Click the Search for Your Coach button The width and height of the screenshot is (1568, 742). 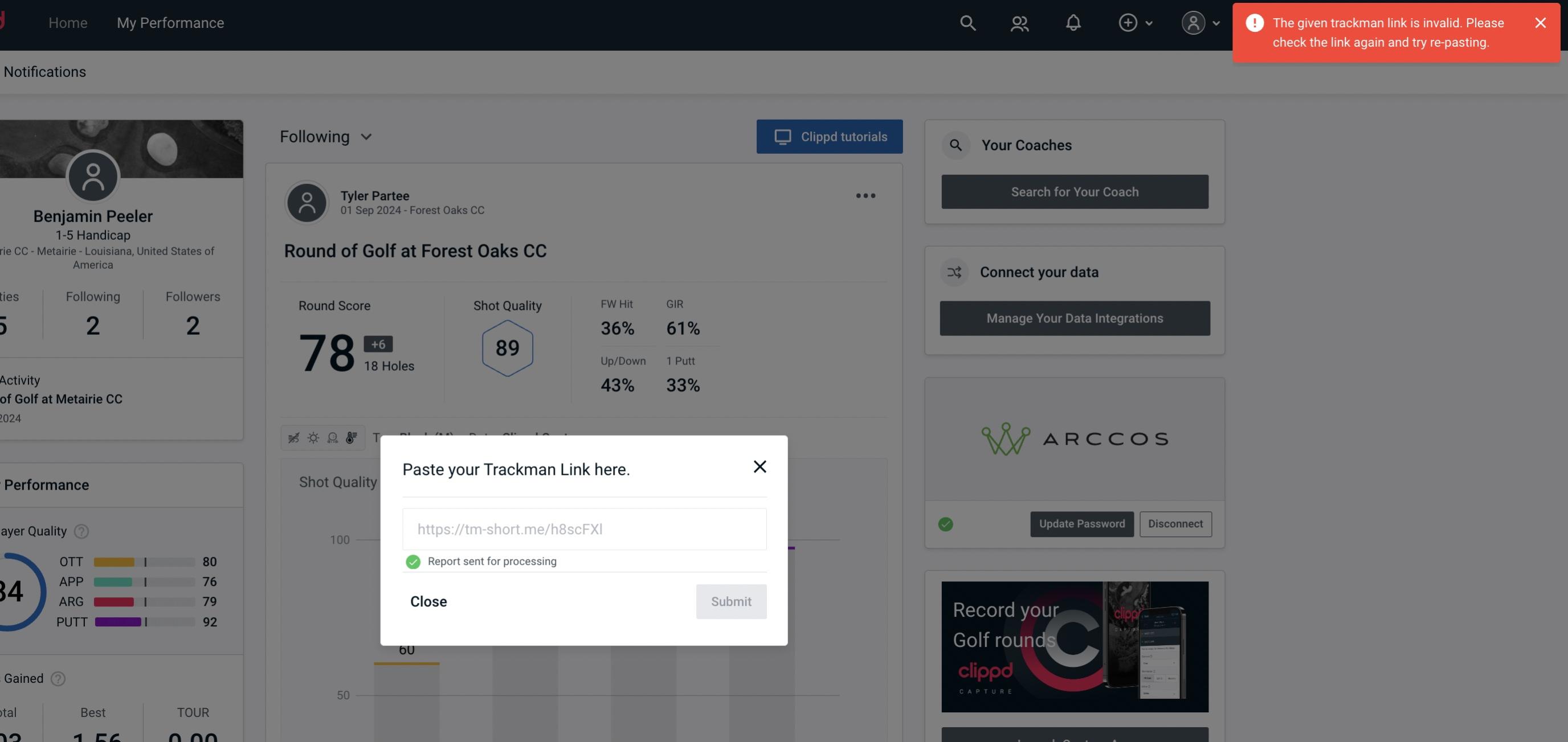(x=1075, y=192)
